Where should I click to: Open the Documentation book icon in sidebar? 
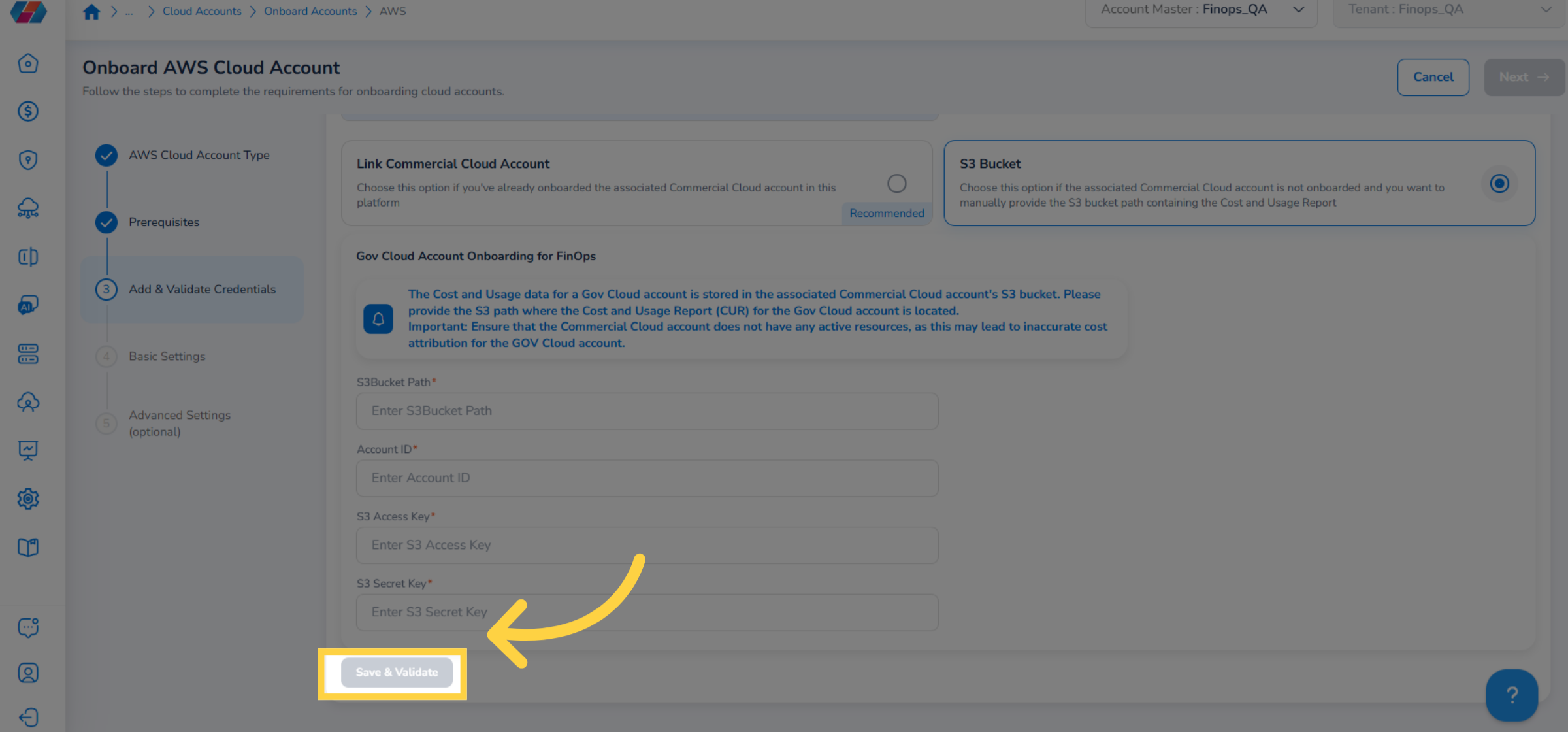pos(28,546)
